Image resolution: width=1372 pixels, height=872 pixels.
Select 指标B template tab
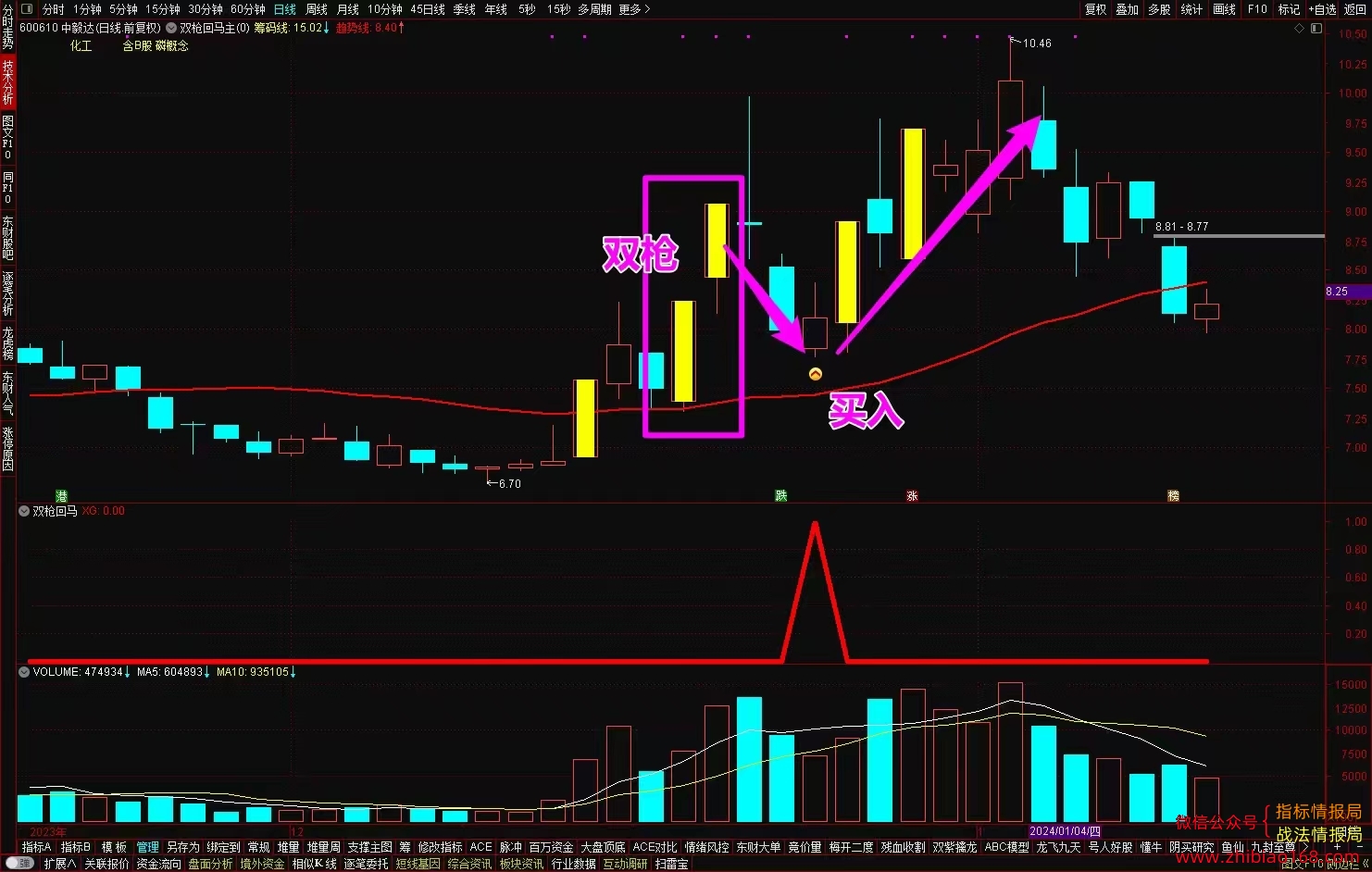tap(76, 847)
